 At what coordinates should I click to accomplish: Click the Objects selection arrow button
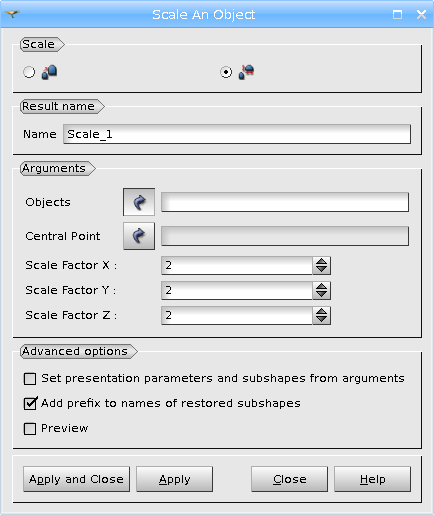[139, 202]
